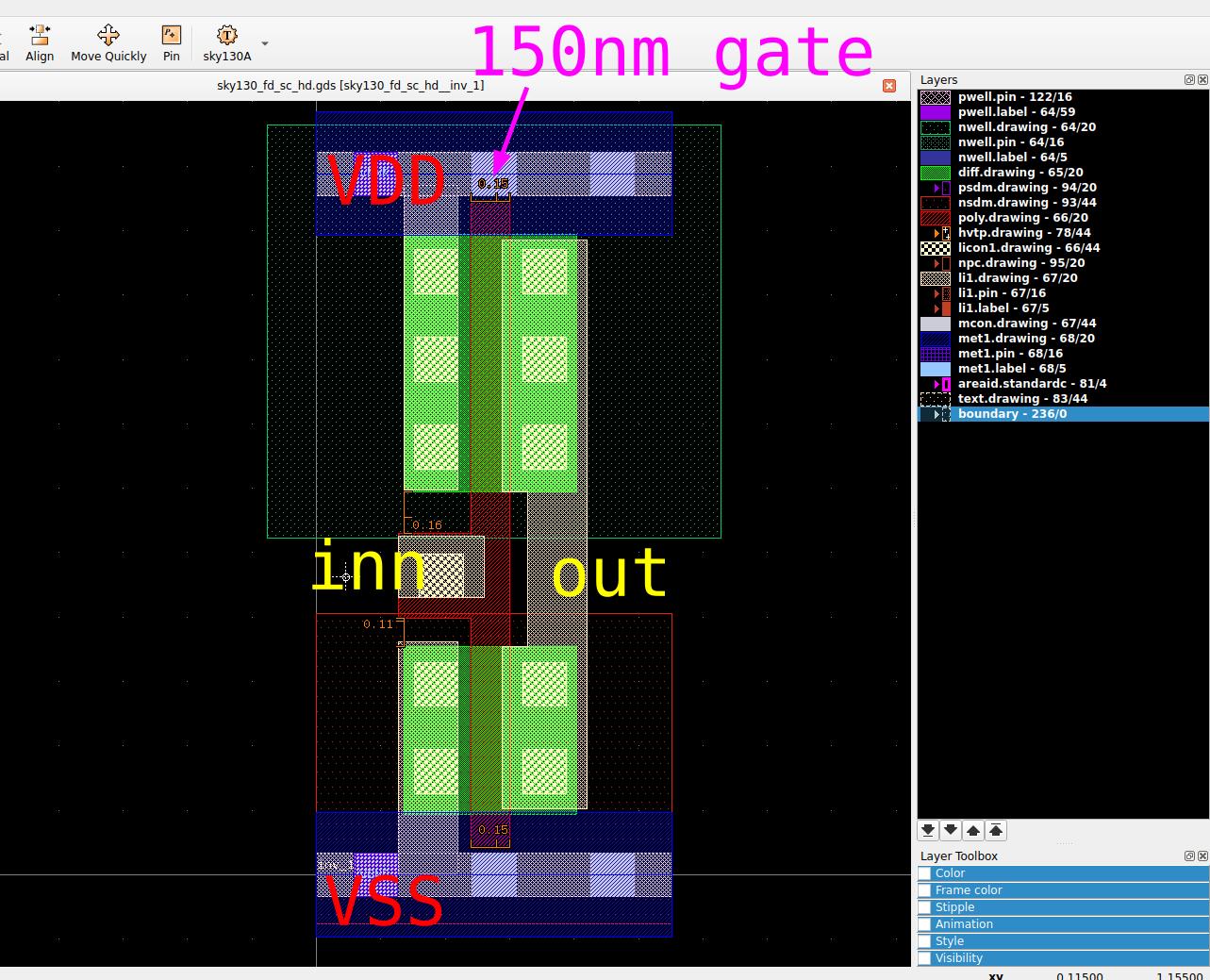
Task: Expand the Color section in Layer Toolbox
Action: tap(950, 873)
